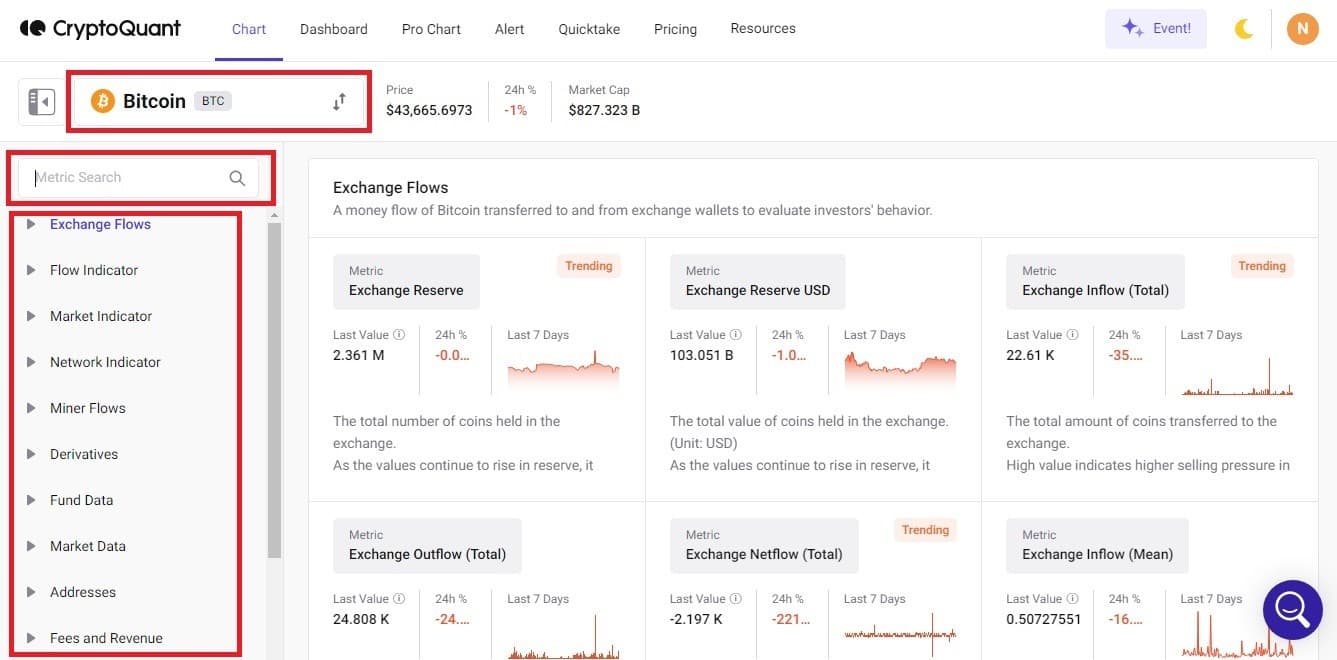
Task: Click the Last Value 24.808 K
Action: 362,619
